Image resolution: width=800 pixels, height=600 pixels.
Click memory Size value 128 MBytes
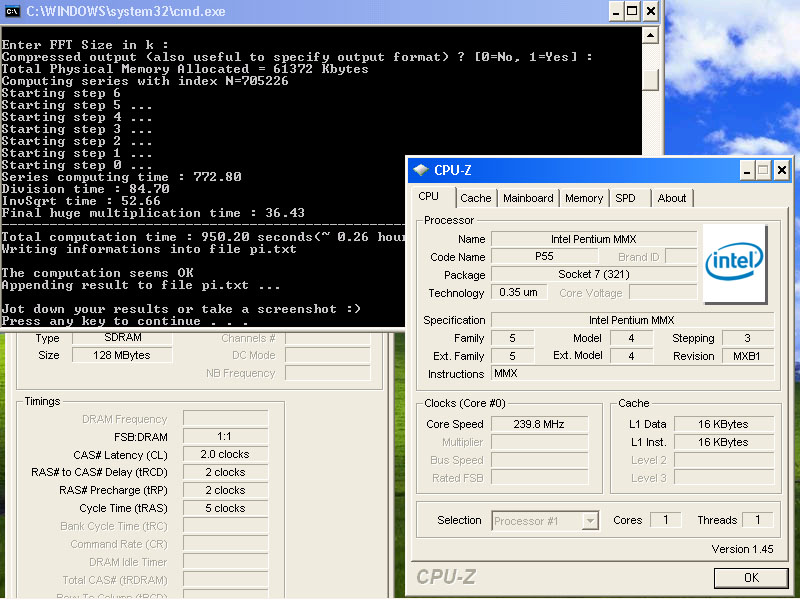[122, 356]
